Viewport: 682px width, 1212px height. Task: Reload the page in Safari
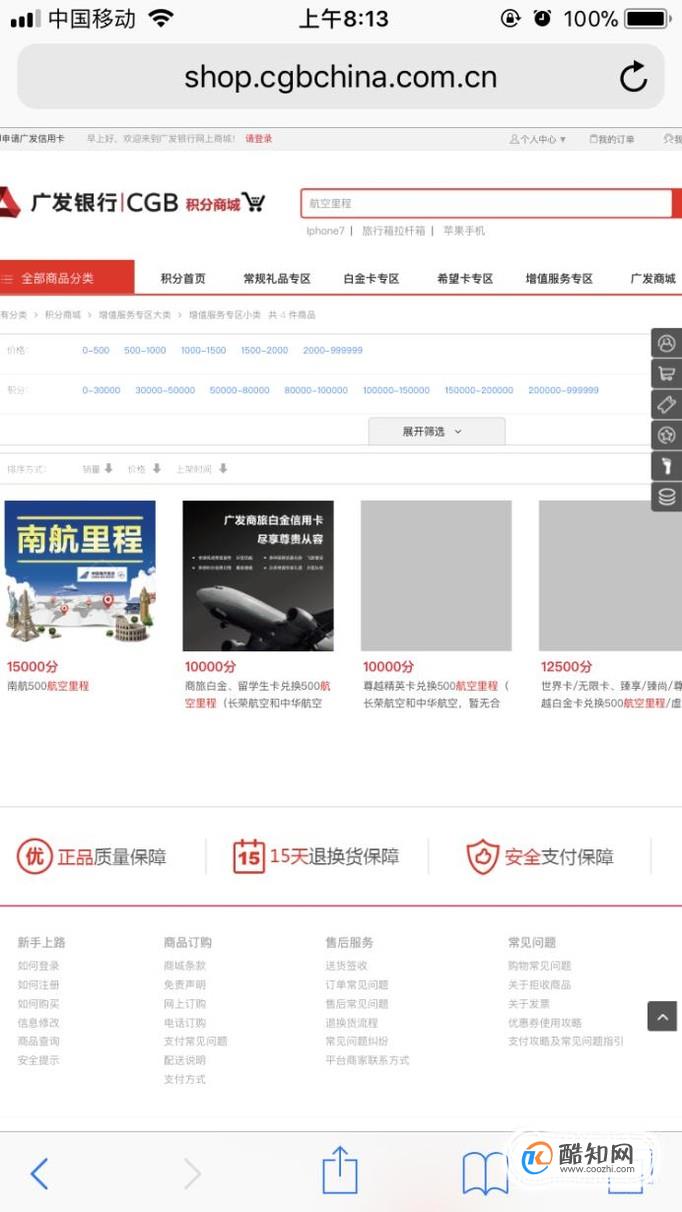(x=633, y=77)
